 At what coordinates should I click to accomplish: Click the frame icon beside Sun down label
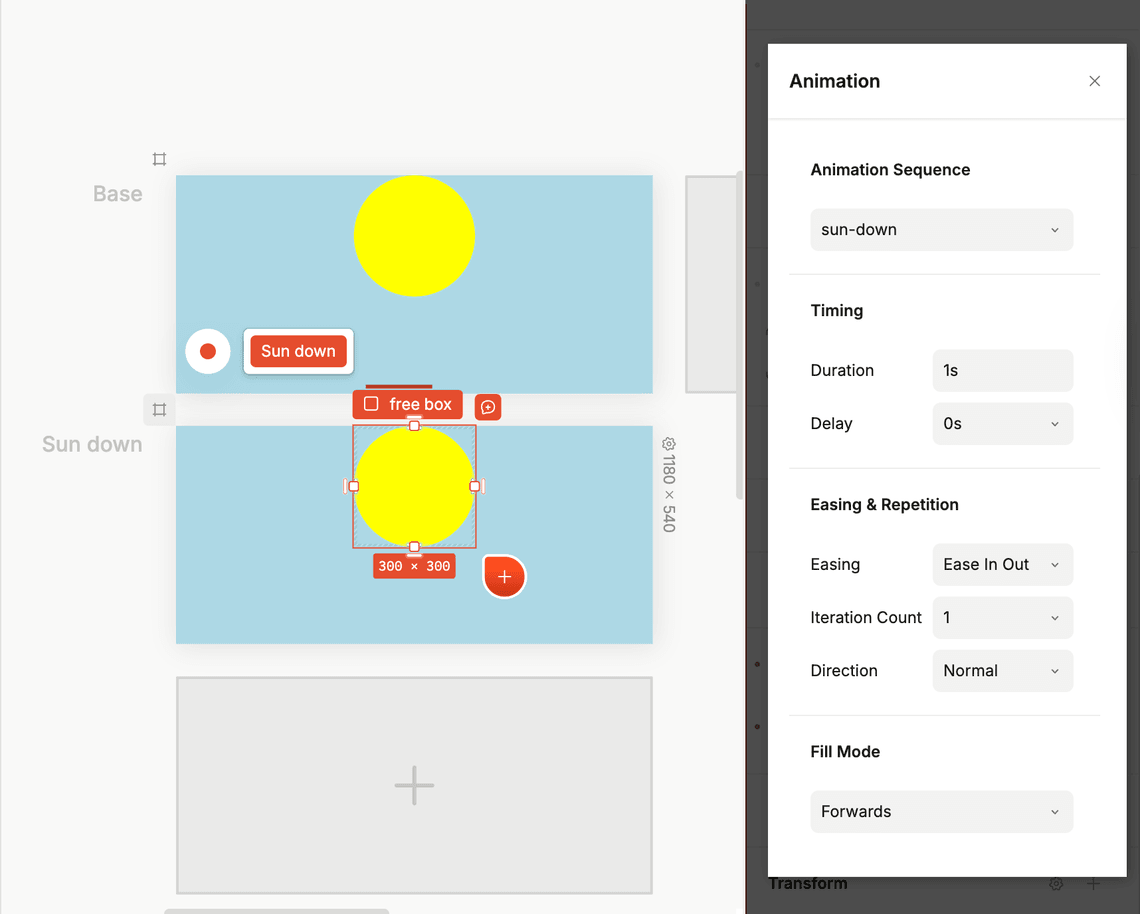tap(159, 409)
